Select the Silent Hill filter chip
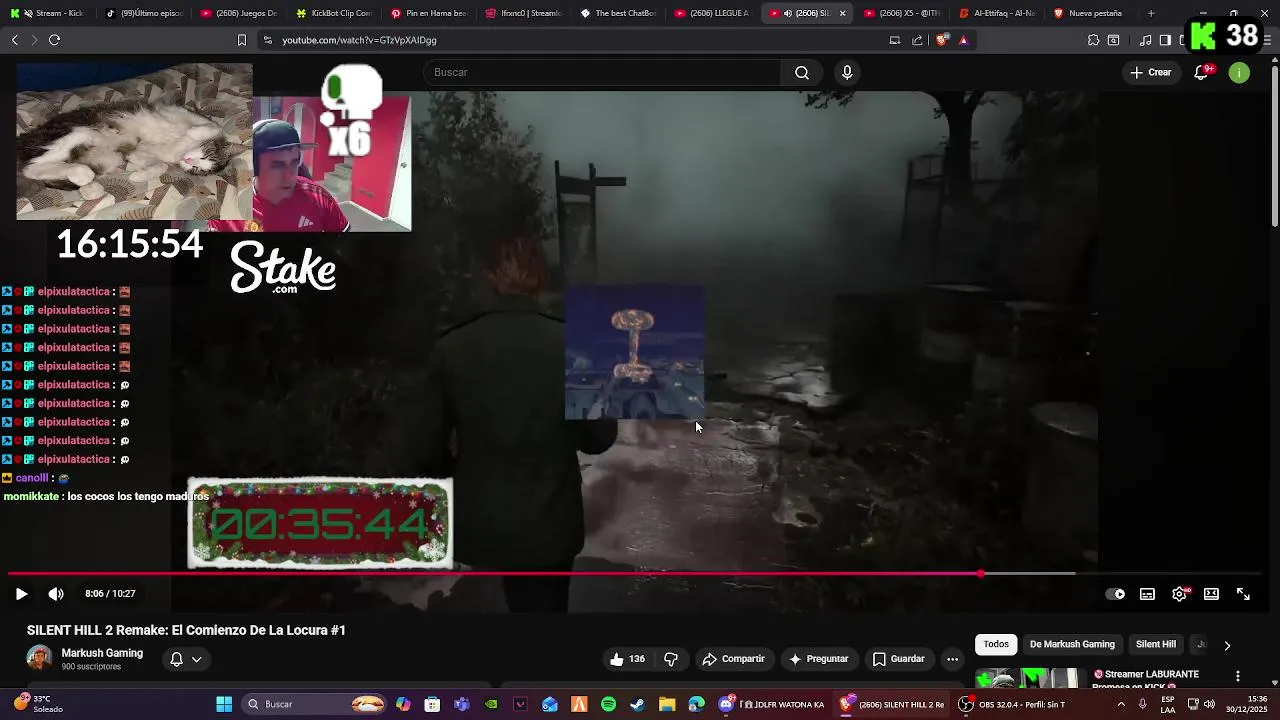1280x720 pixels. tap(1155, 645)
